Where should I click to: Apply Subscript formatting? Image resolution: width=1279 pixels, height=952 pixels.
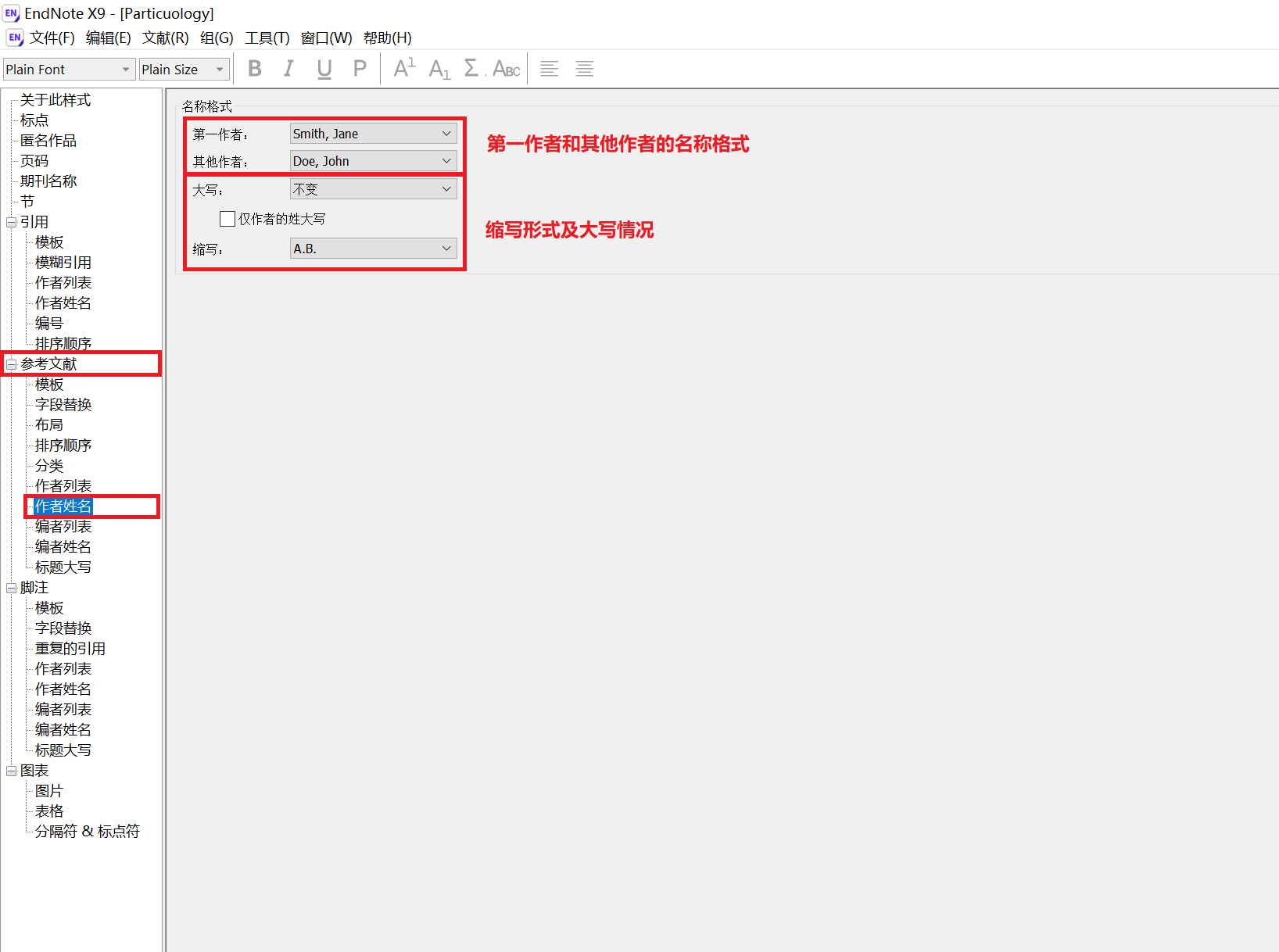[x=439, y=69]
